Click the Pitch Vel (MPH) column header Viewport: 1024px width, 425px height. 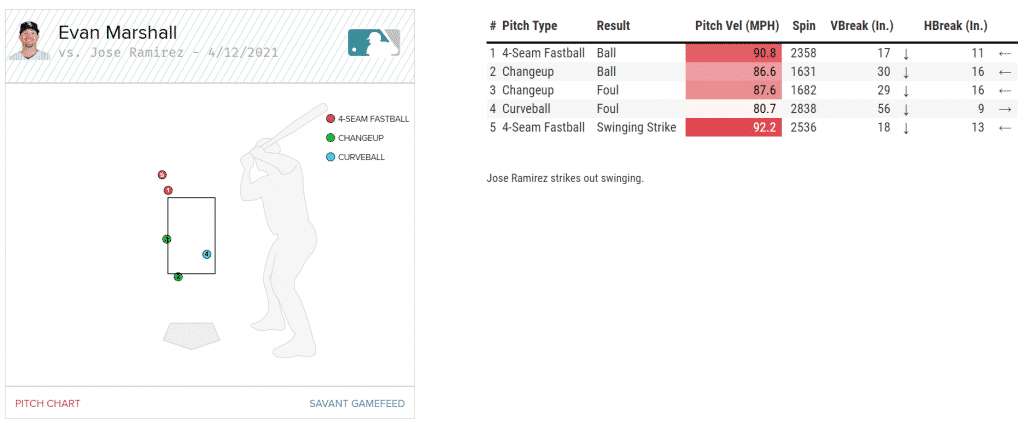coord(737,26)
